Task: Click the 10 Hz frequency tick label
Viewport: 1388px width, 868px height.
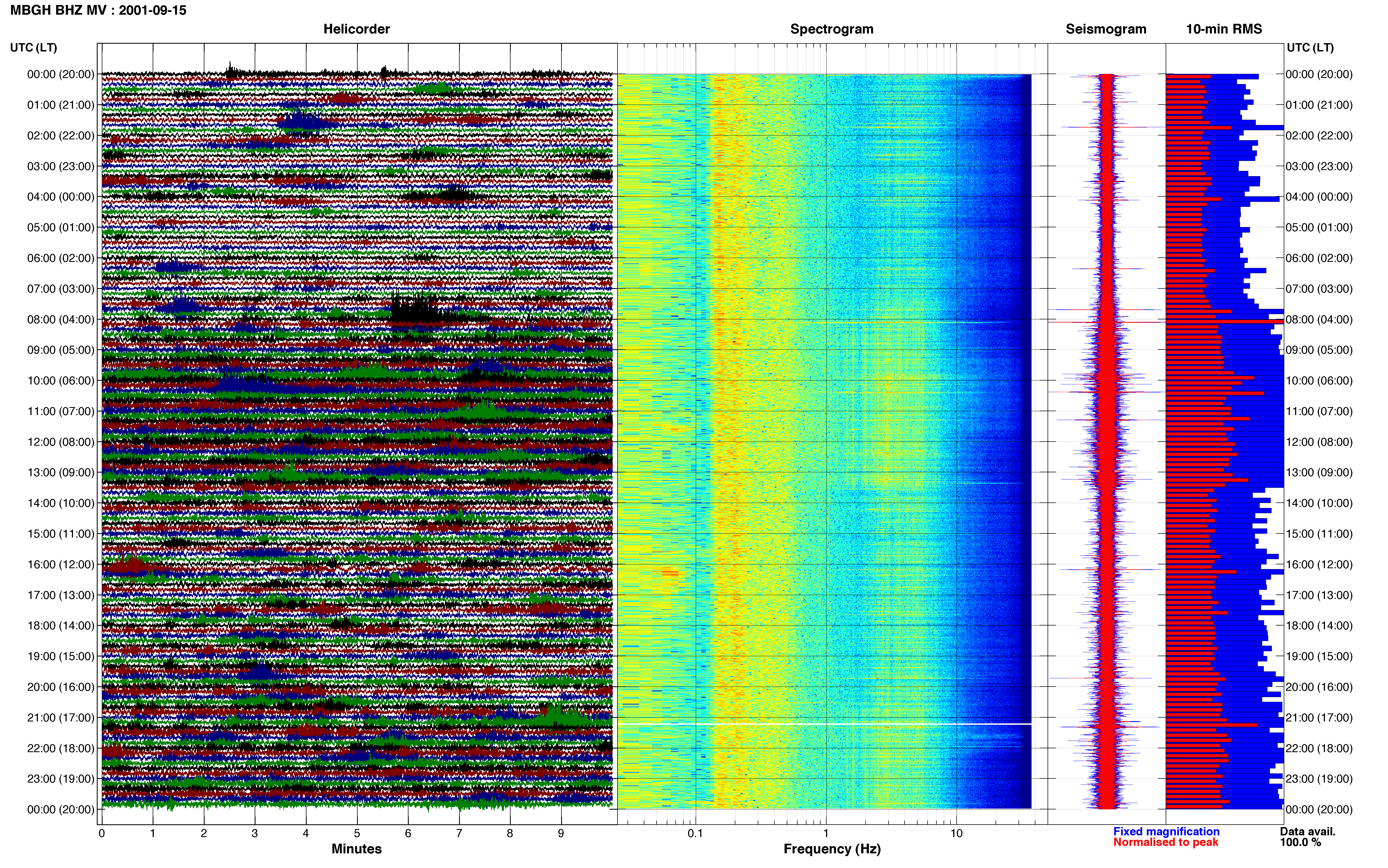Action: point(956,833)
